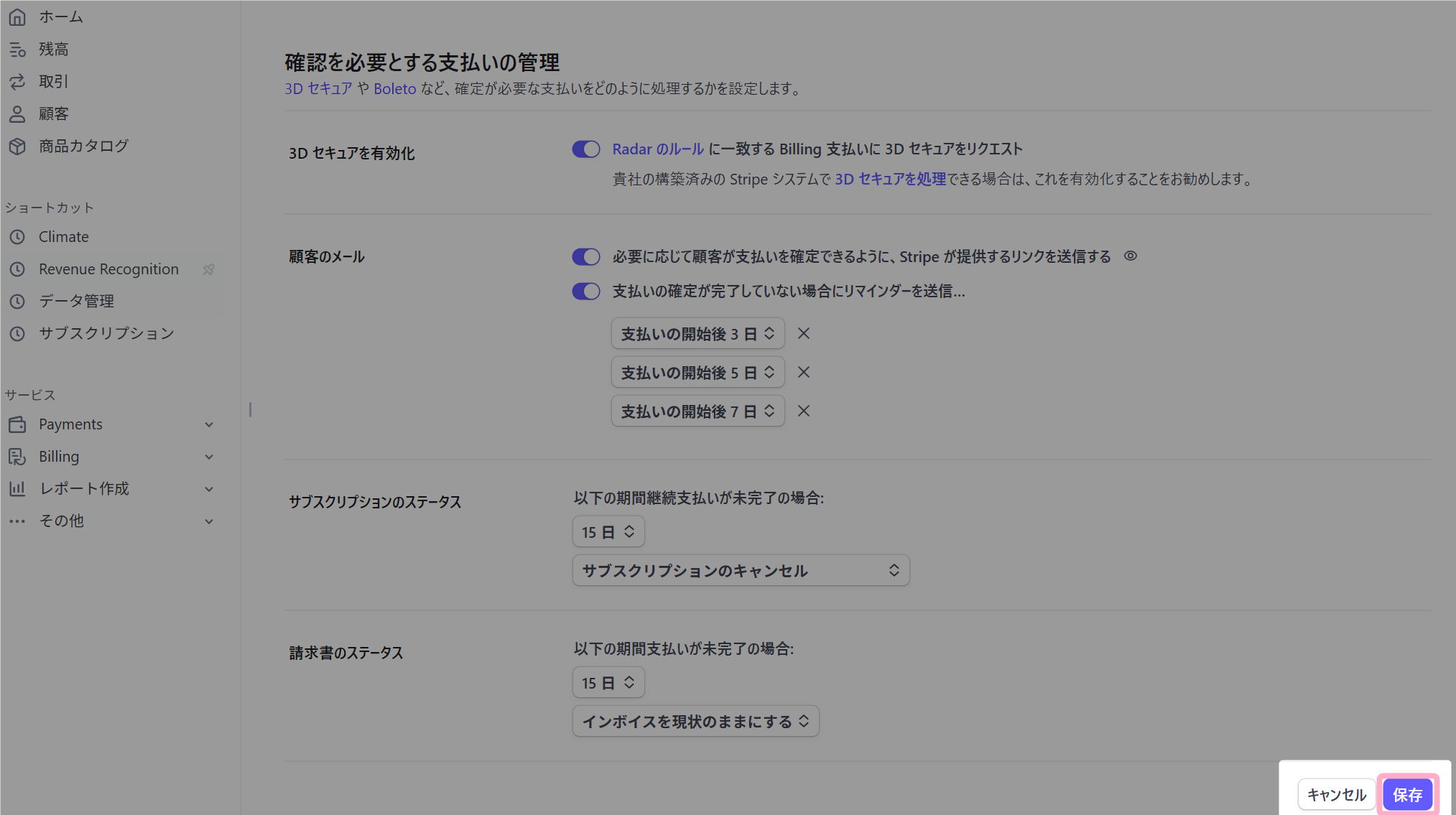Open invoice status 15 日 dropdown
Screen dimensions: 1456x815
608,682
